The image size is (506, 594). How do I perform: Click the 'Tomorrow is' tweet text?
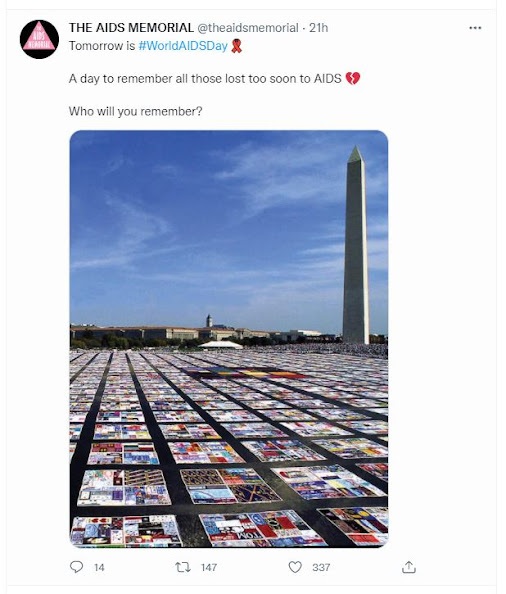(102, 46)
